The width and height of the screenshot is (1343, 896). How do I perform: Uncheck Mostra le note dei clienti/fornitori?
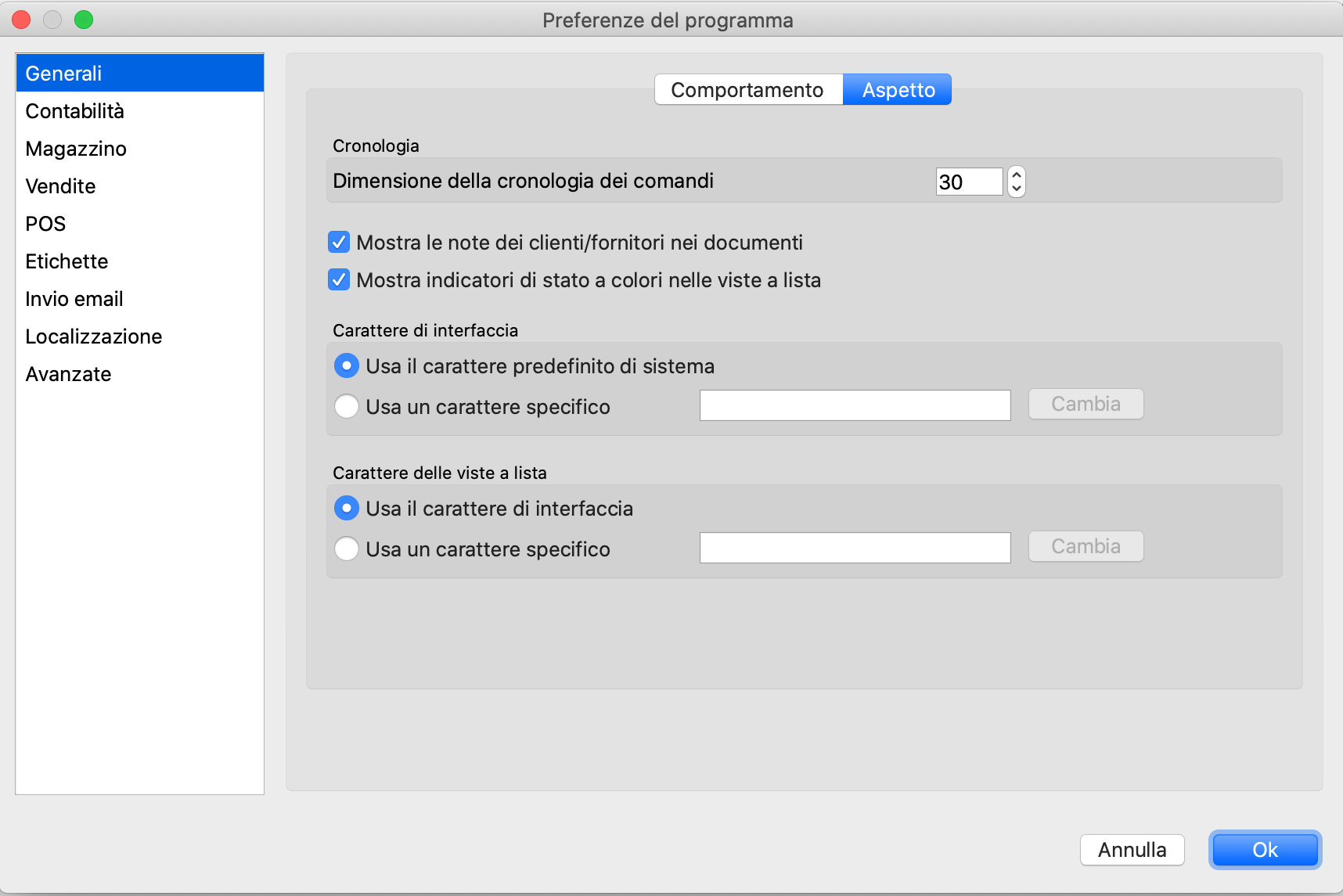[339, 243]
